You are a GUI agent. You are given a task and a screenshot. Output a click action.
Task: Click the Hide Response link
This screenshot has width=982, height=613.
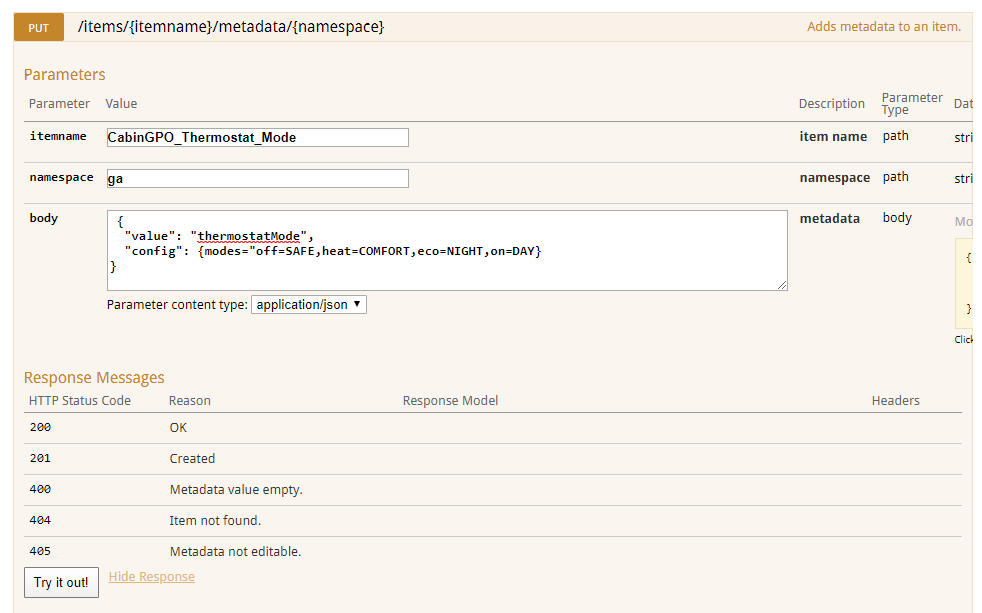tap(151, 577)
